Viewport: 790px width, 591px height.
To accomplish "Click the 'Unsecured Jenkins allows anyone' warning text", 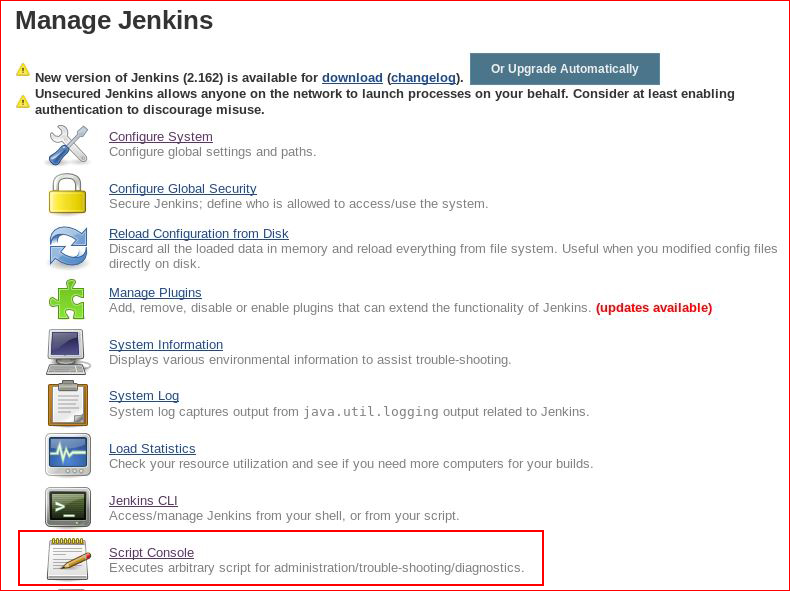I will tap(385, 102).
